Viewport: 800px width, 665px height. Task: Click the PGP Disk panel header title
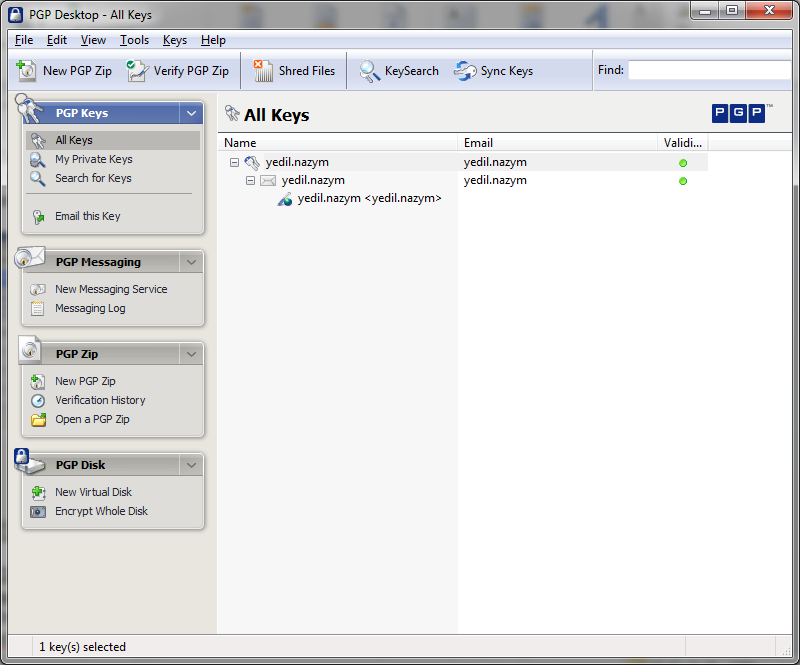pos(80,465)
